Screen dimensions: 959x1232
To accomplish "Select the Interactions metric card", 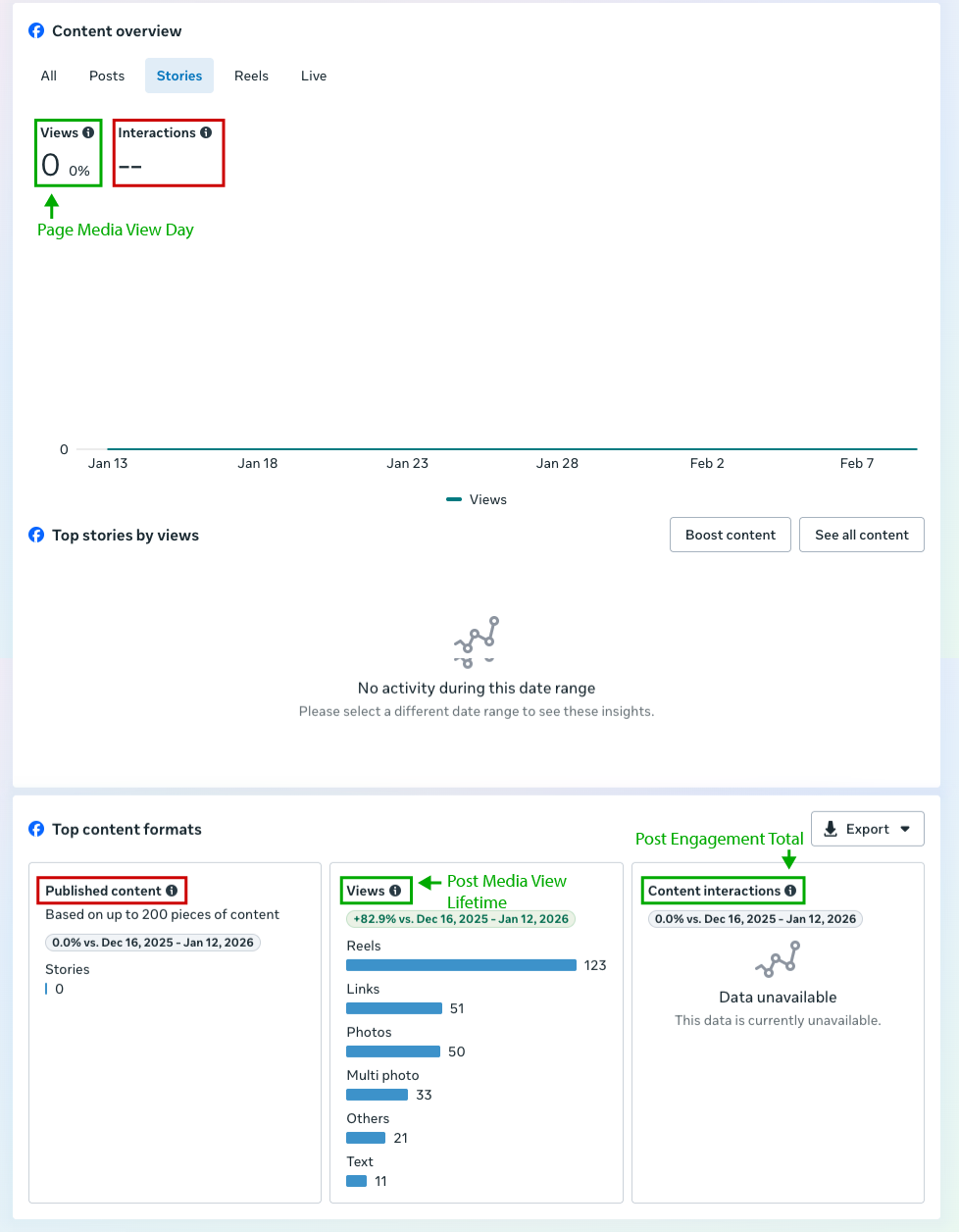I will (x=169, y=152).
